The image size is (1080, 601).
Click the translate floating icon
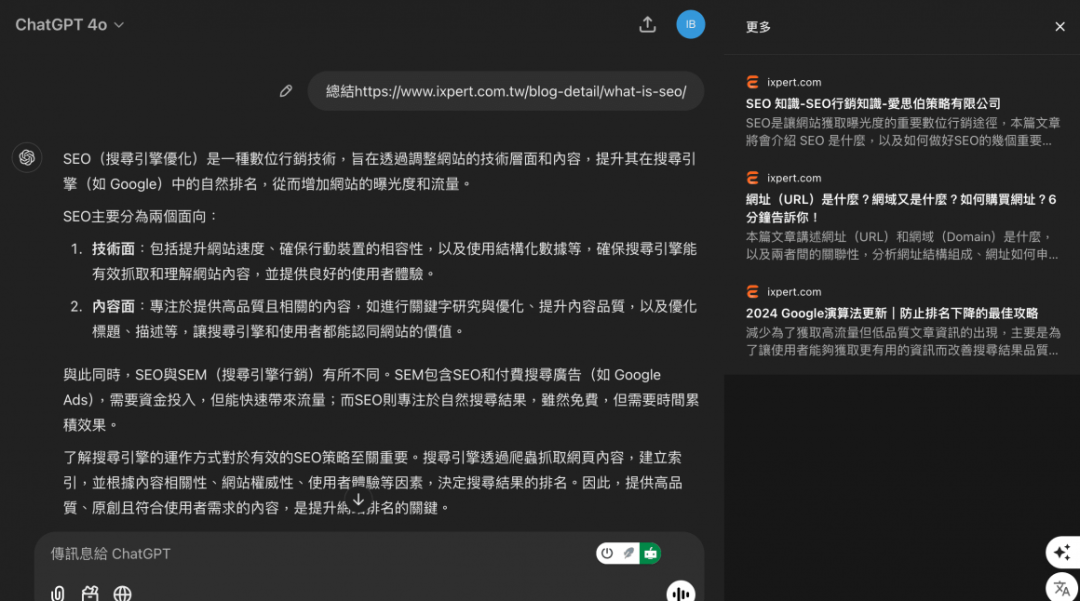pyautogui.click(x=1063, y=588)
